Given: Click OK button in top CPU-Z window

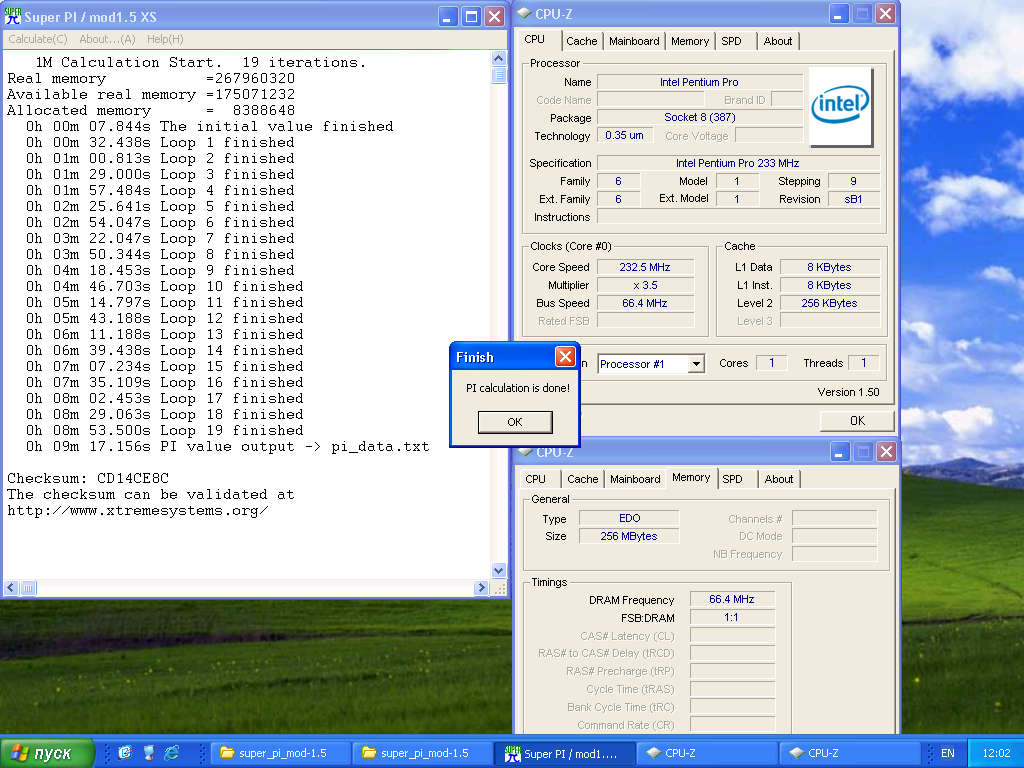Looking at the screenshot, I should tap(857, 421).
